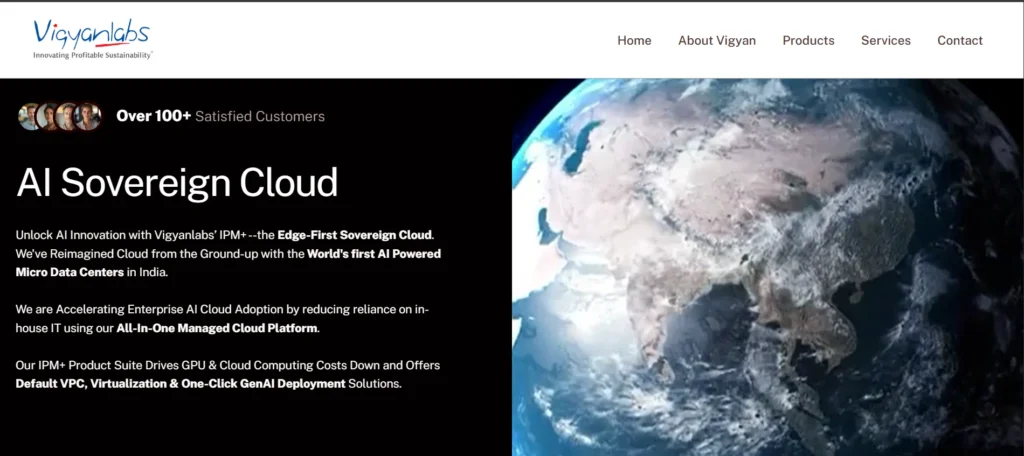Click 'Edge-First Sovereign Cloud' bold text
Image resolution: width=1024 pixels, height=456 pixels.
[355, 235]
